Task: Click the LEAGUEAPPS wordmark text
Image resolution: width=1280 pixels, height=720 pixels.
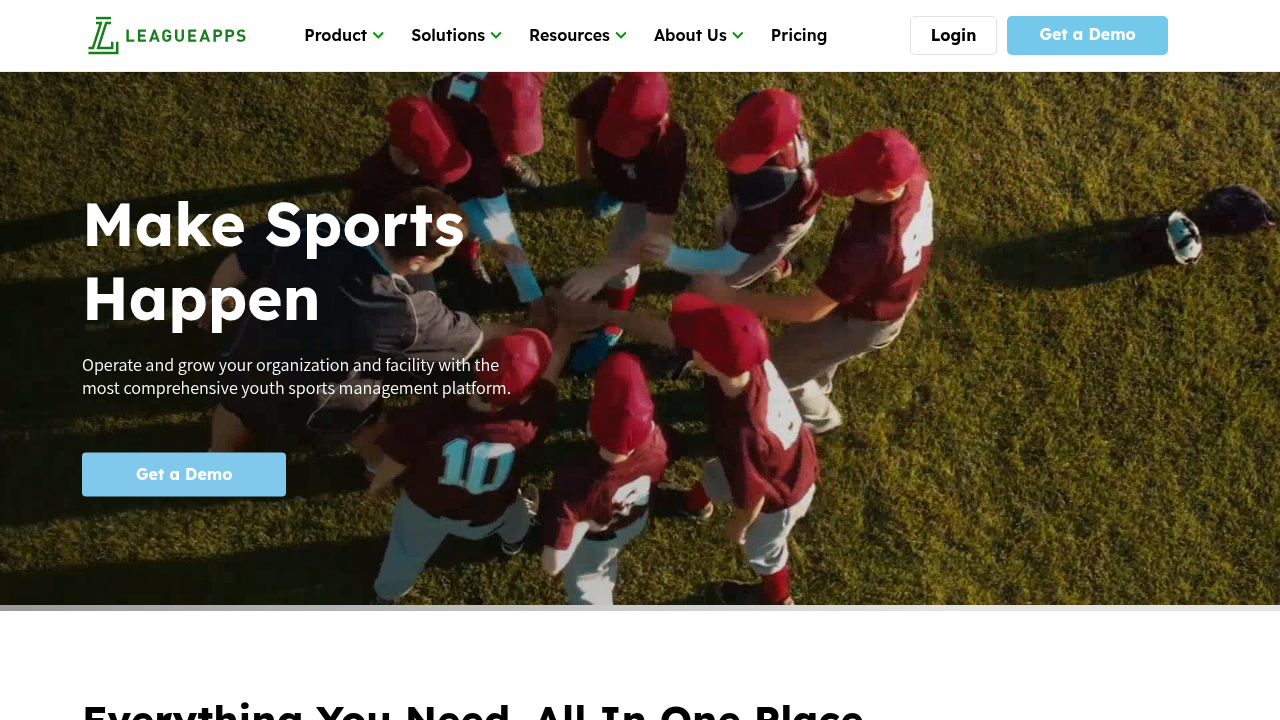Action: (186, 36)
